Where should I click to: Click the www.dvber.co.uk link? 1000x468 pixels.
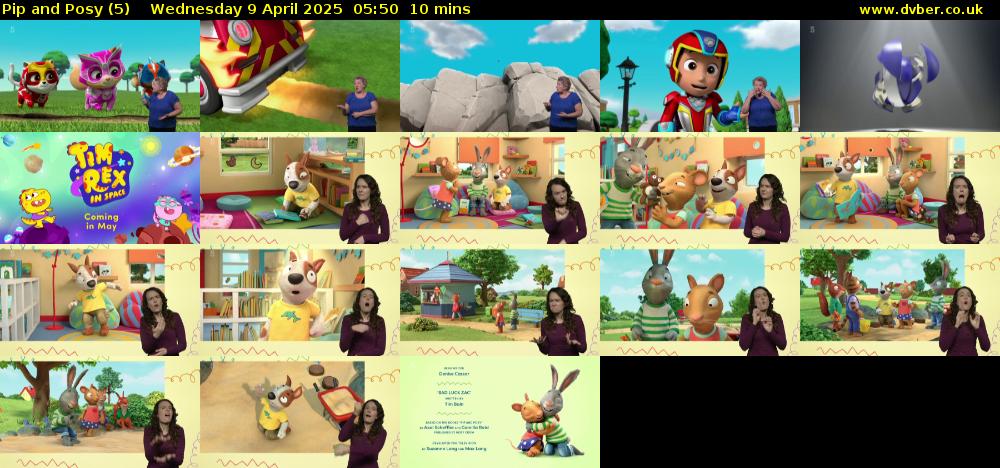(x=921, y=9)
